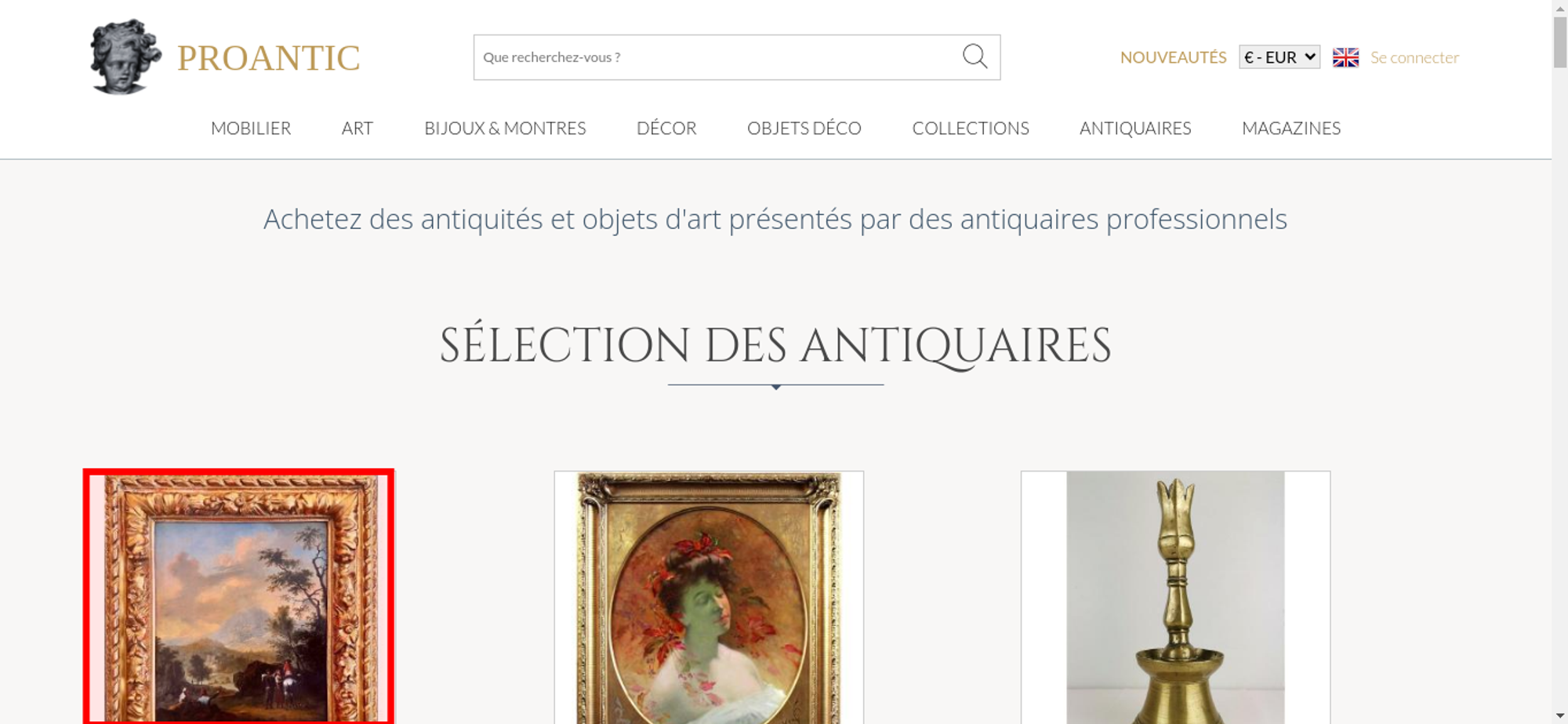Click the Se connecter link
1568x724 pixels.
[1414, 57]
